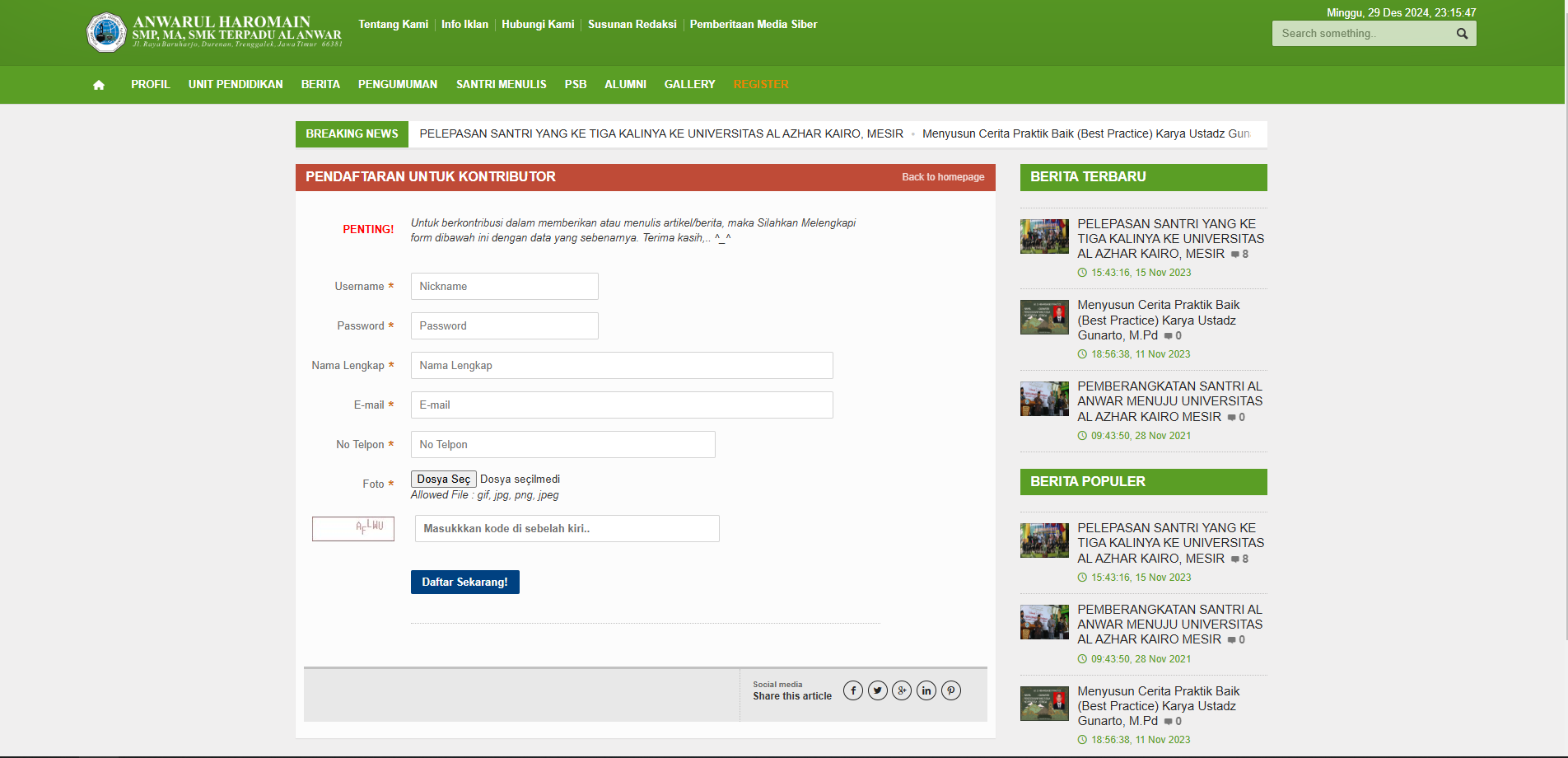The height and width of the screenshot is (758, 1568).
Task: Go to the BERITA section
Action: [x=320, y=85]
